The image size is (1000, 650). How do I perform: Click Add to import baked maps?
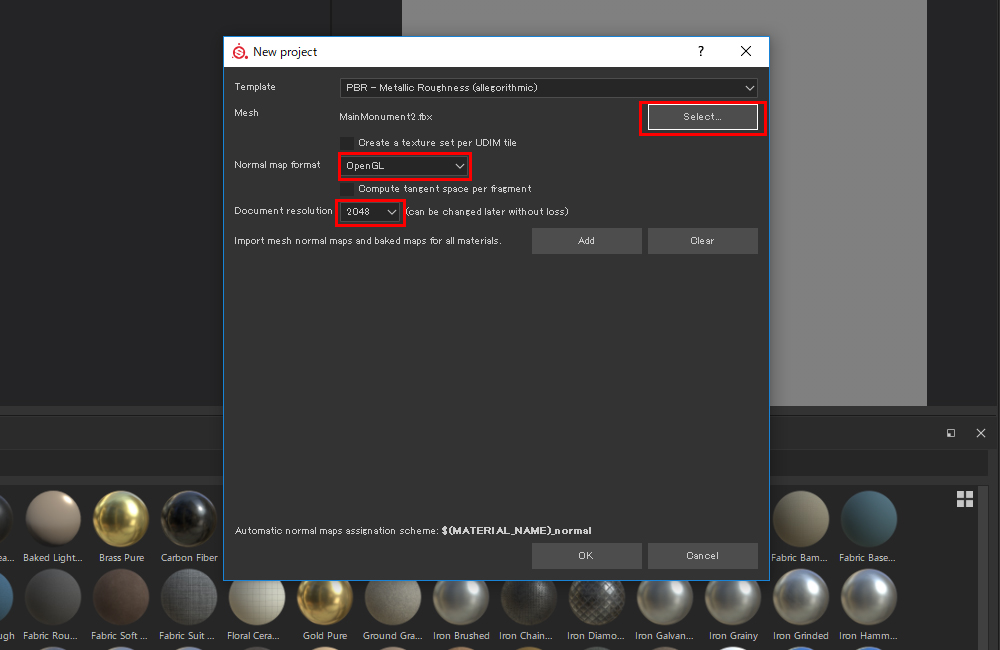[x=586, y=240]
